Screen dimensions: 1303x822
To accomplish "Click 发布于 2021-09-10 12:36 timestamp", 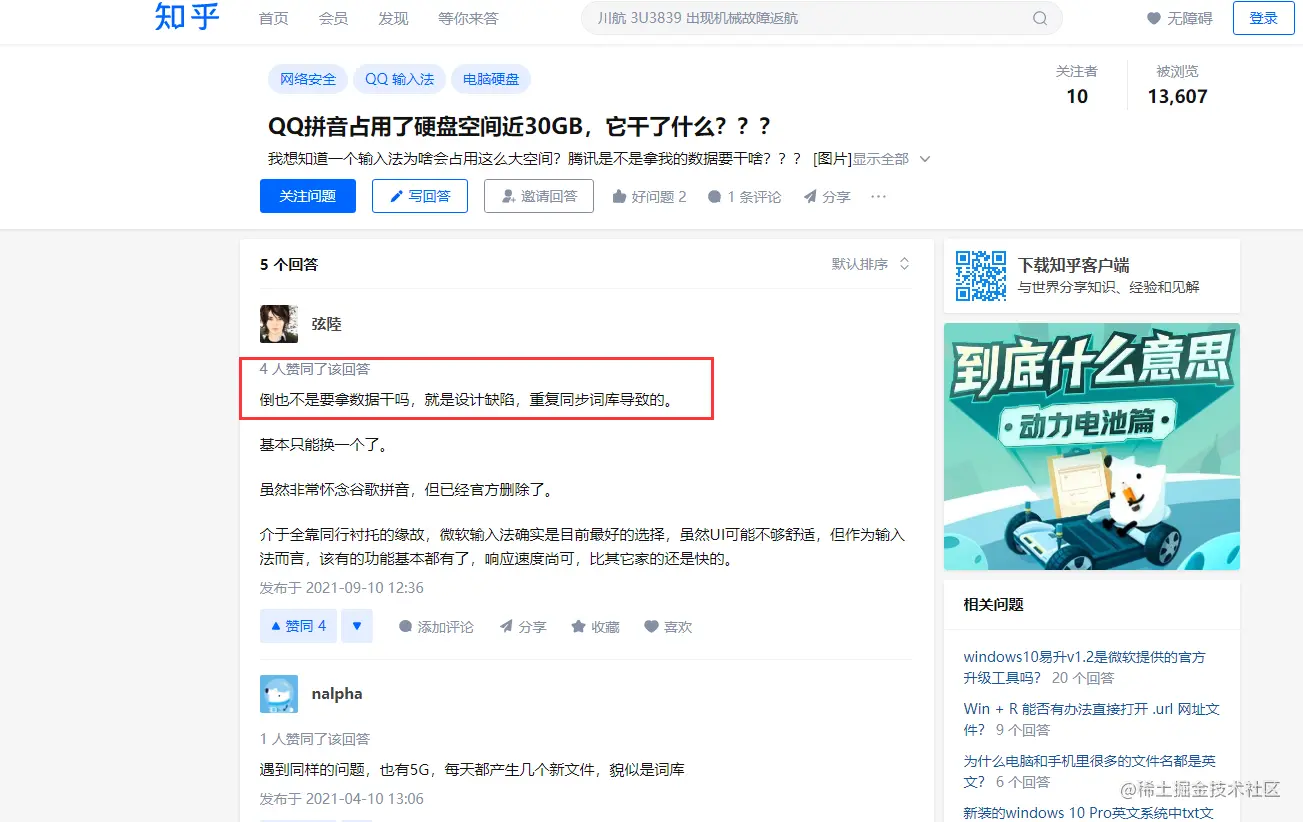I will click(x=342, y=587).
